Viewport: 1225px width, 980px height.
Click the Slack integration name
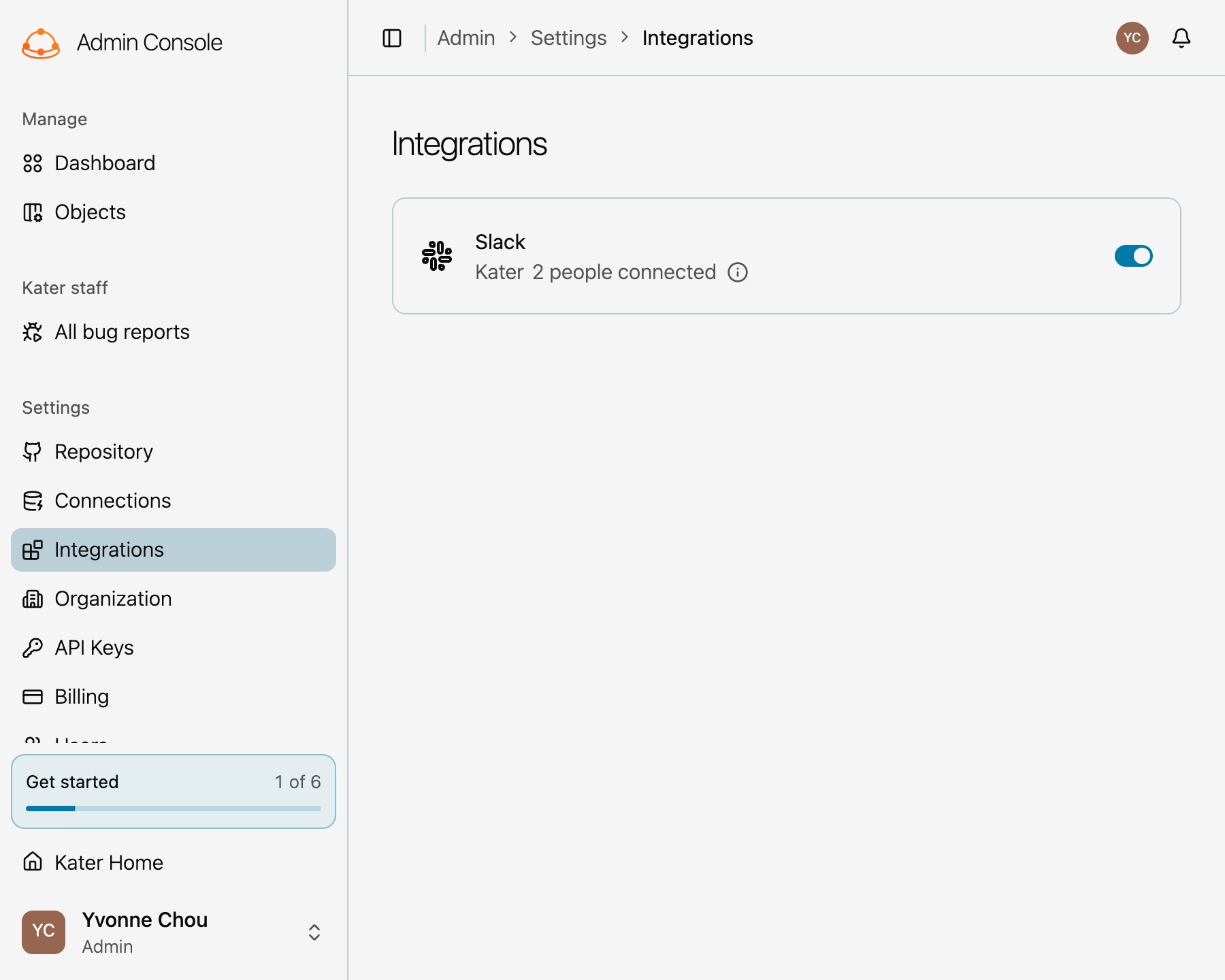(500, 242)
